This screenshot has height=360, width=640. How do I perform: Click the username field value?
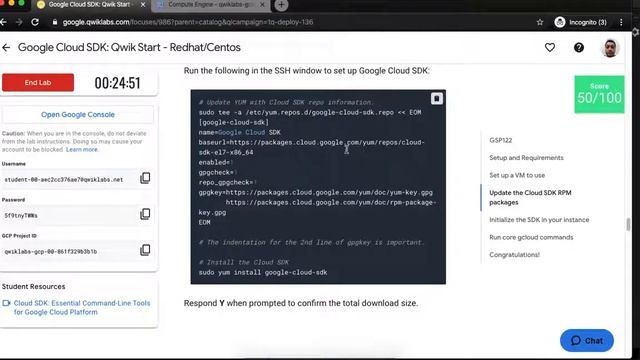pyautogui.click(x=64, y=180)
